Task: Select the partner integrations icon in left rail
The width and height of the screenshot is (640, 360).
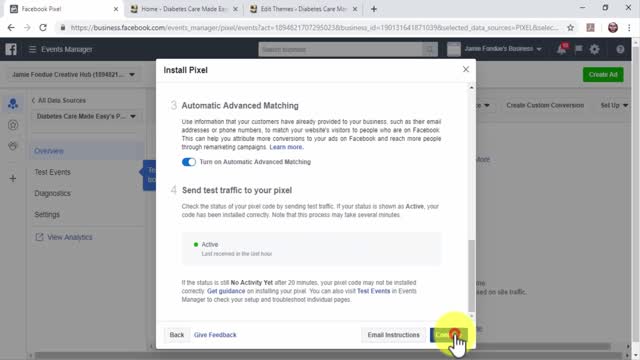Action: [x=13, y=146]
